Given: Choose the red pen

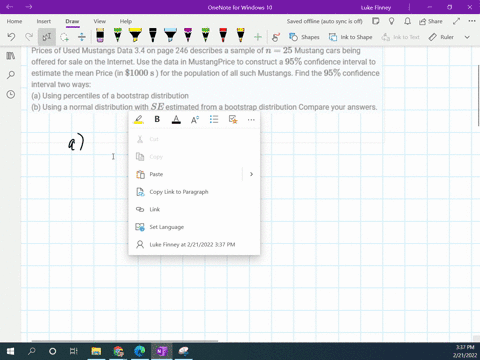Looking at the screenshot, I should tap(223, 35).
